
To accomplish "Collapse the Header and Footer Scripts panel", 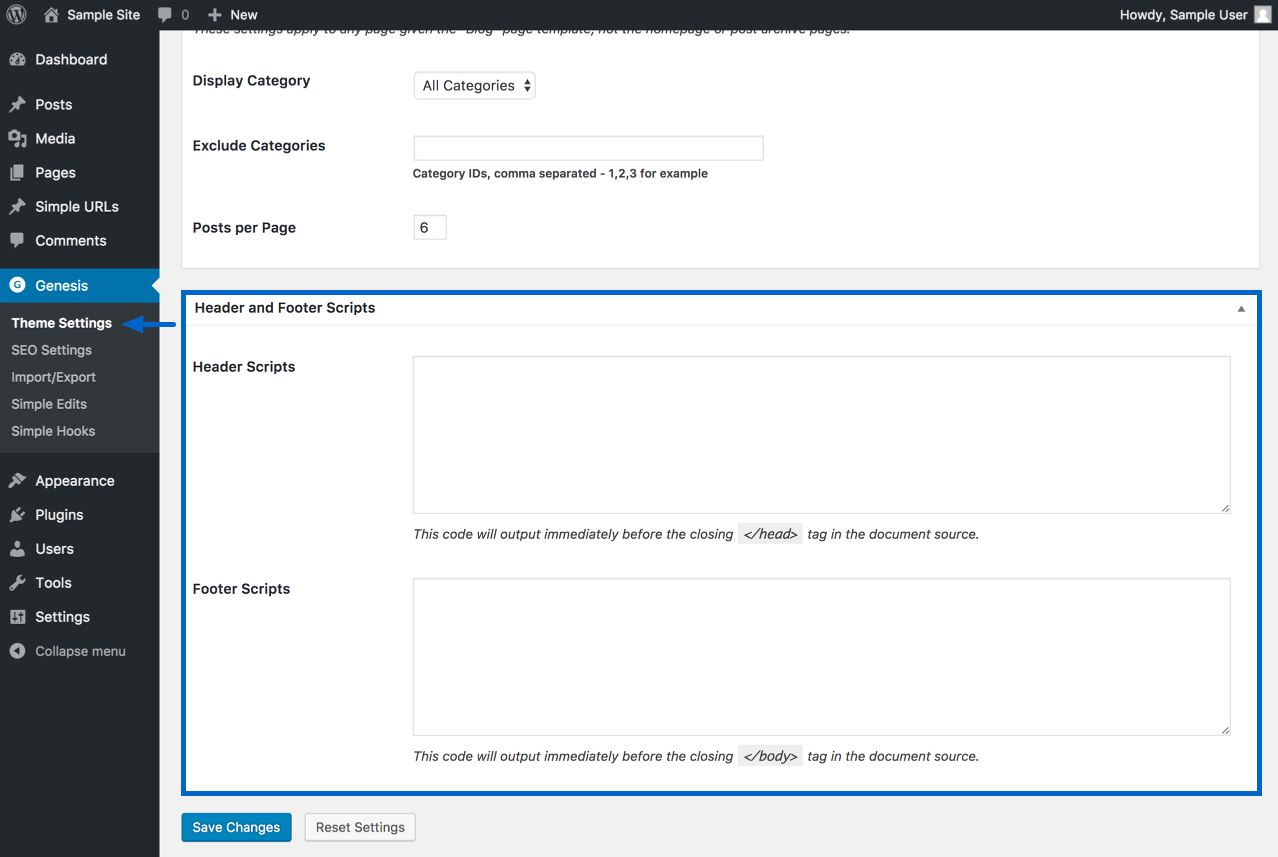I will [1240, 309].
